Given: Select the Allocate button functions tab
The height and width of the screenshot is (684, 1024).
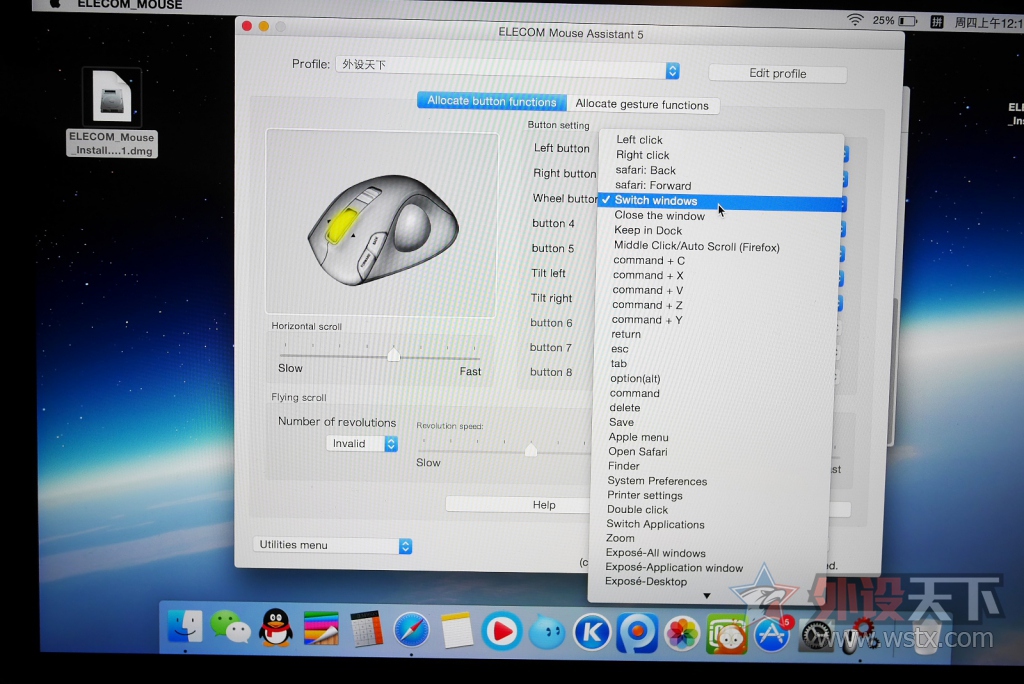Looking at the screenshot, I should 491,101.
